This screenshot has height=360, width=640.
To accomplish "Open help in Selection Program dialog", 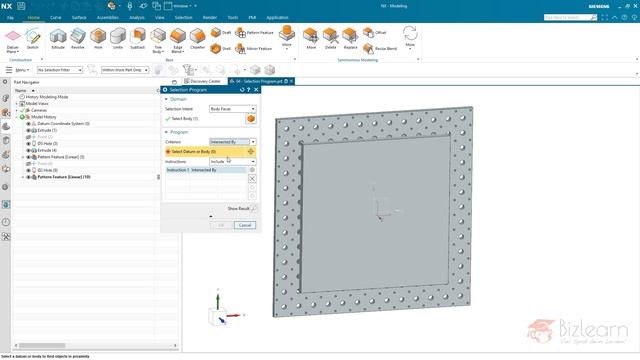I will pyautogui.click(x=248, y=90).
